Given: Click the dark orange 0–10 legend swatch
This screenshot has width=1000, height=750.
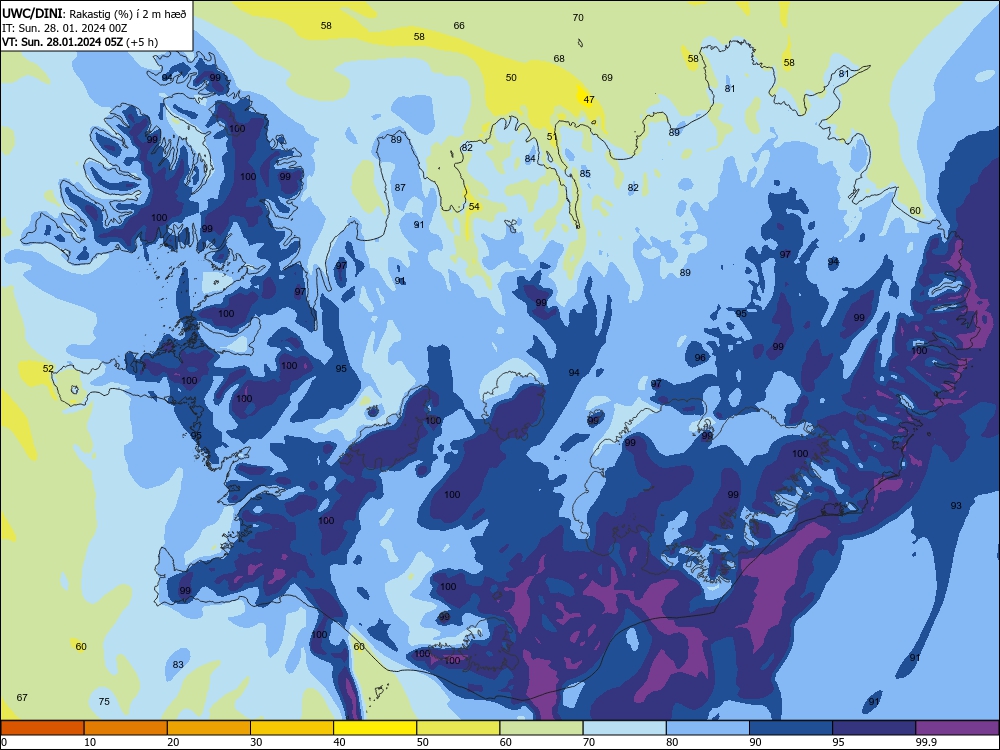Looking at the screenshot, I should 42,728.
